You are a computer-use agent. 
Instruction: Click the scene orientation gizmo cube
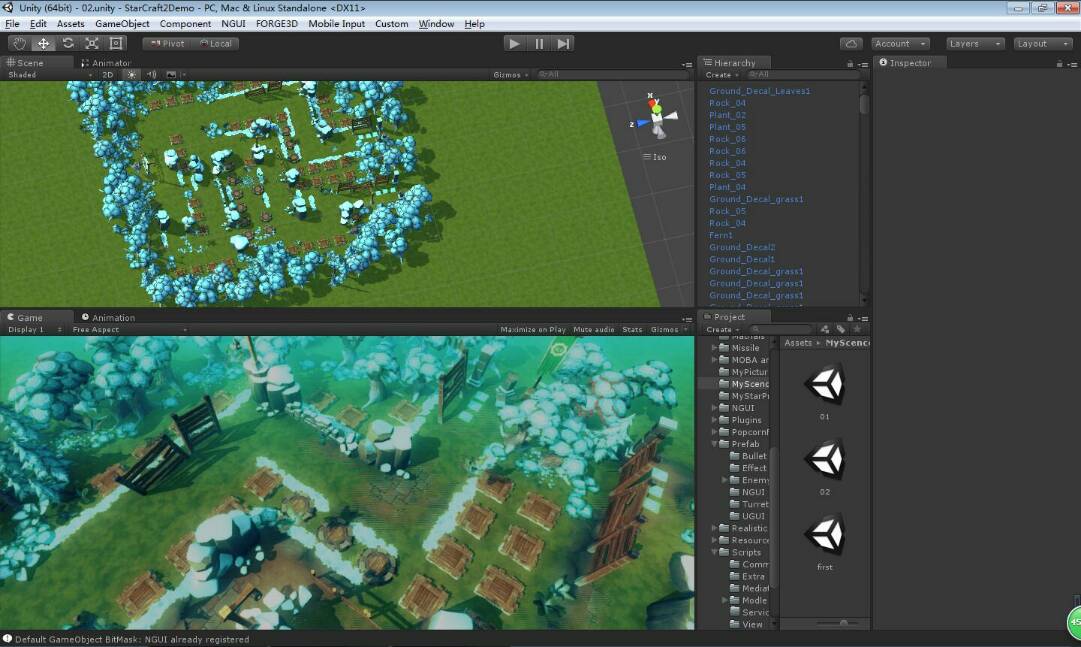[x=657, y=119]
